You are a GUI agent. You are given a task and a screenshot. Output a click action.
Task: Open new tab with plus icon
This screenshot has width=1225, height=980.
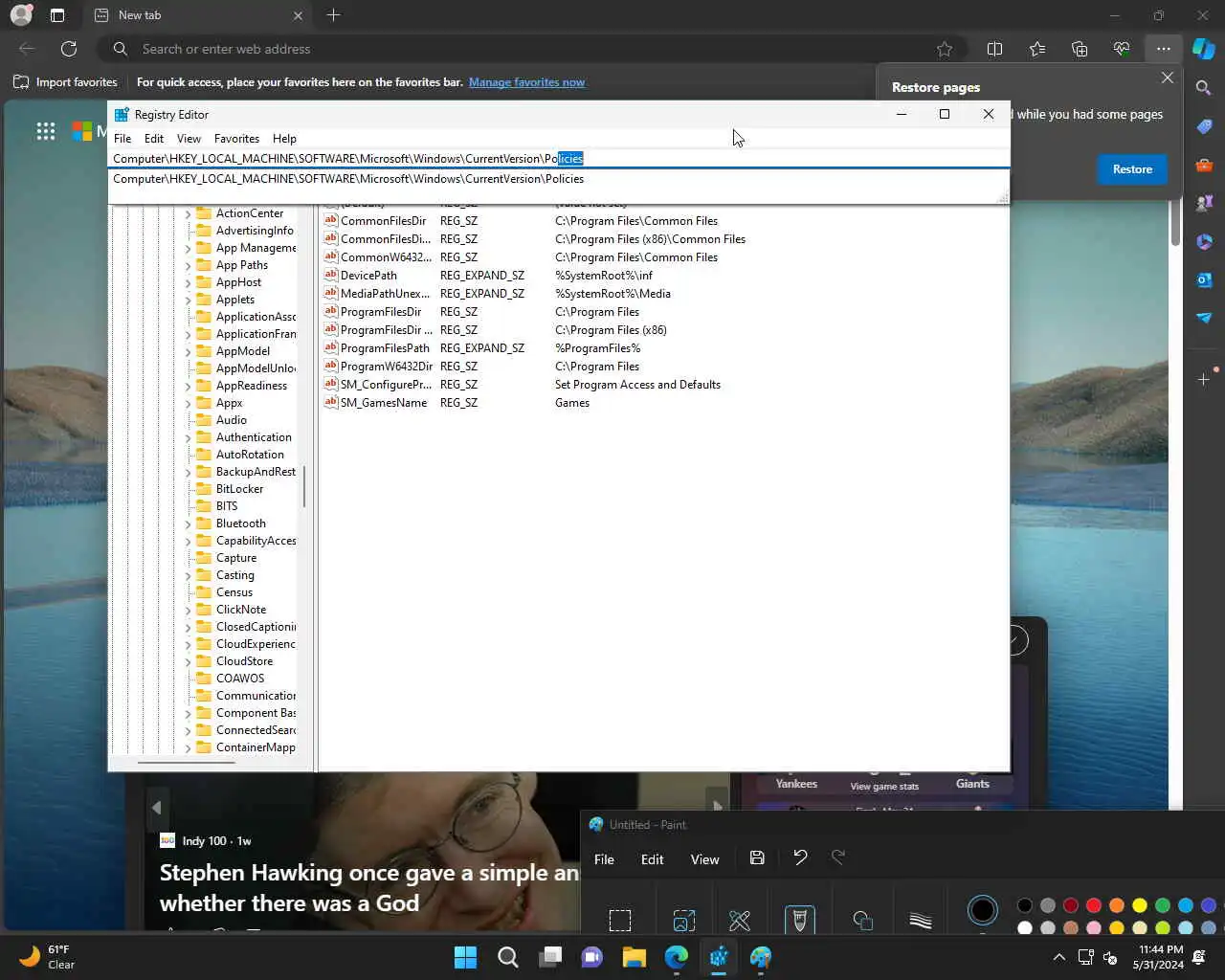[333, 15]
